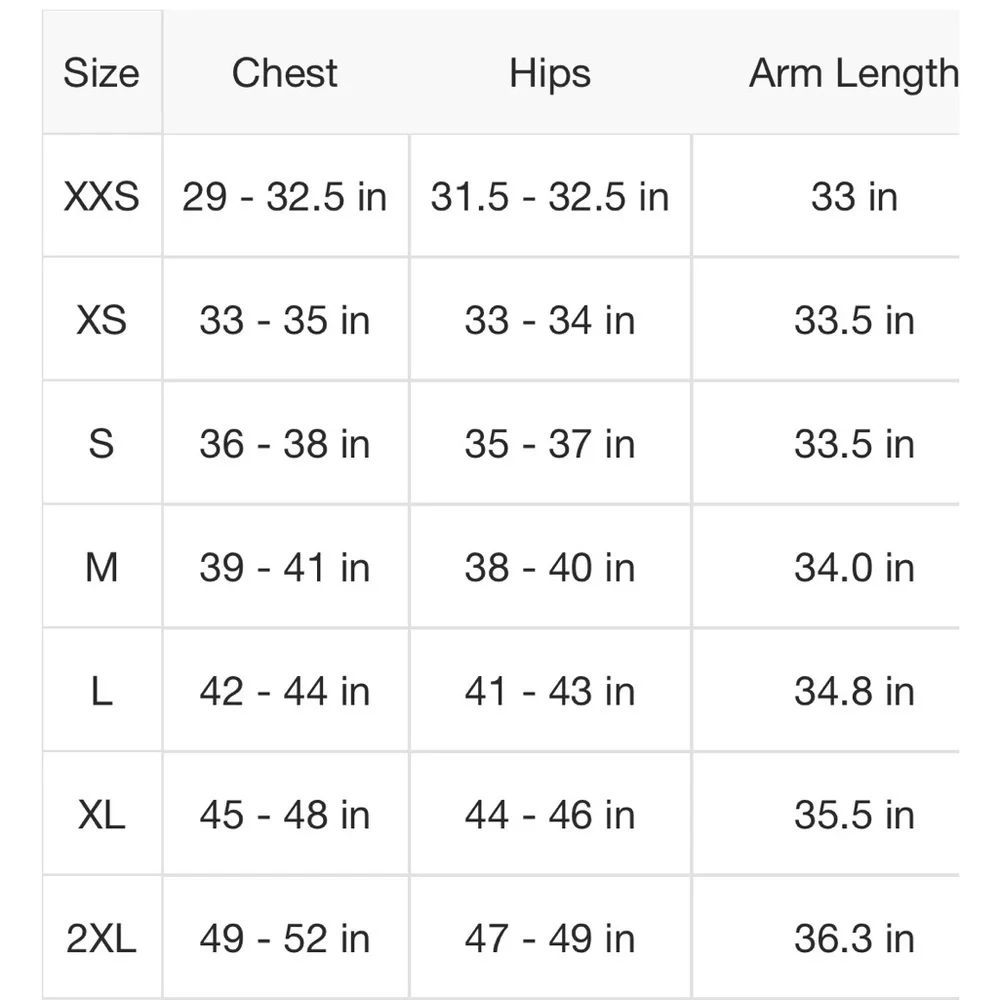Select the 2XL size row label
Image resolution: width=1000 pixels, height=1000 pixels.
pyautogui.click(x=101, y=938)
